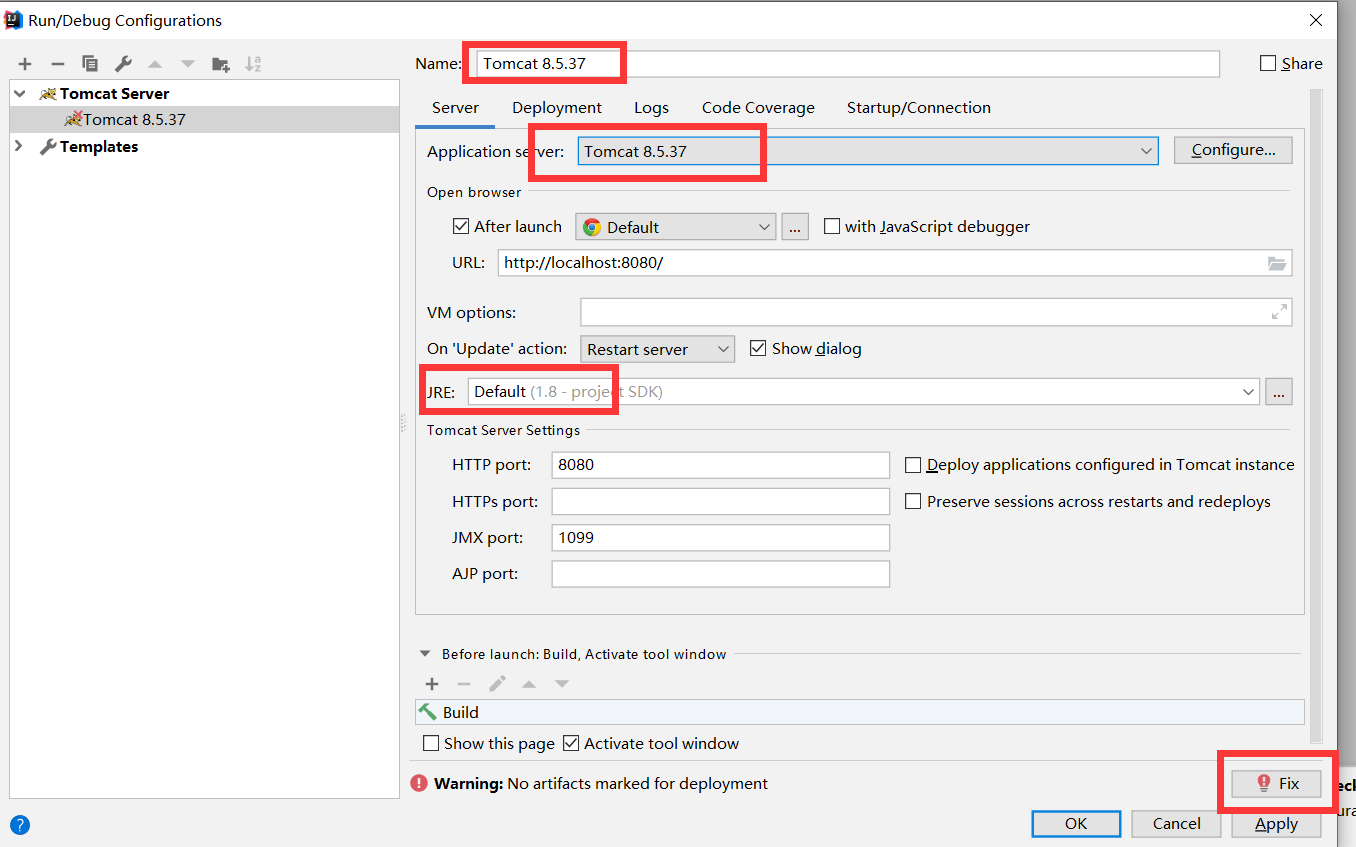Move the configuration down in the left toolbar
The width and height of the screenshot is (1356, 847).
pyautogui.click(x=187, y=64)
